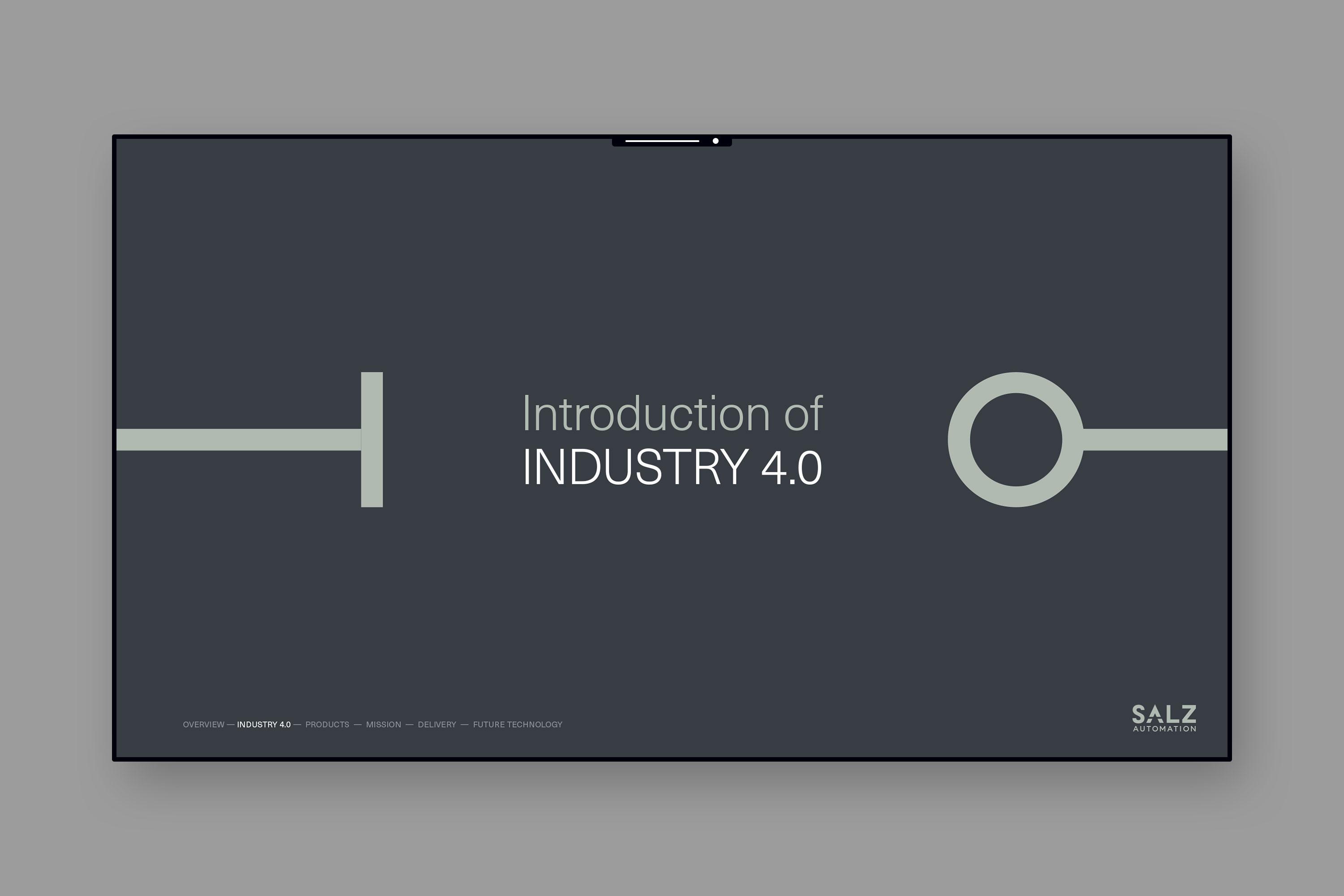The width and height of the screenshot is (1344, 896).
Task: Click the SALZ Automation logo
Action: point(1164,718)
